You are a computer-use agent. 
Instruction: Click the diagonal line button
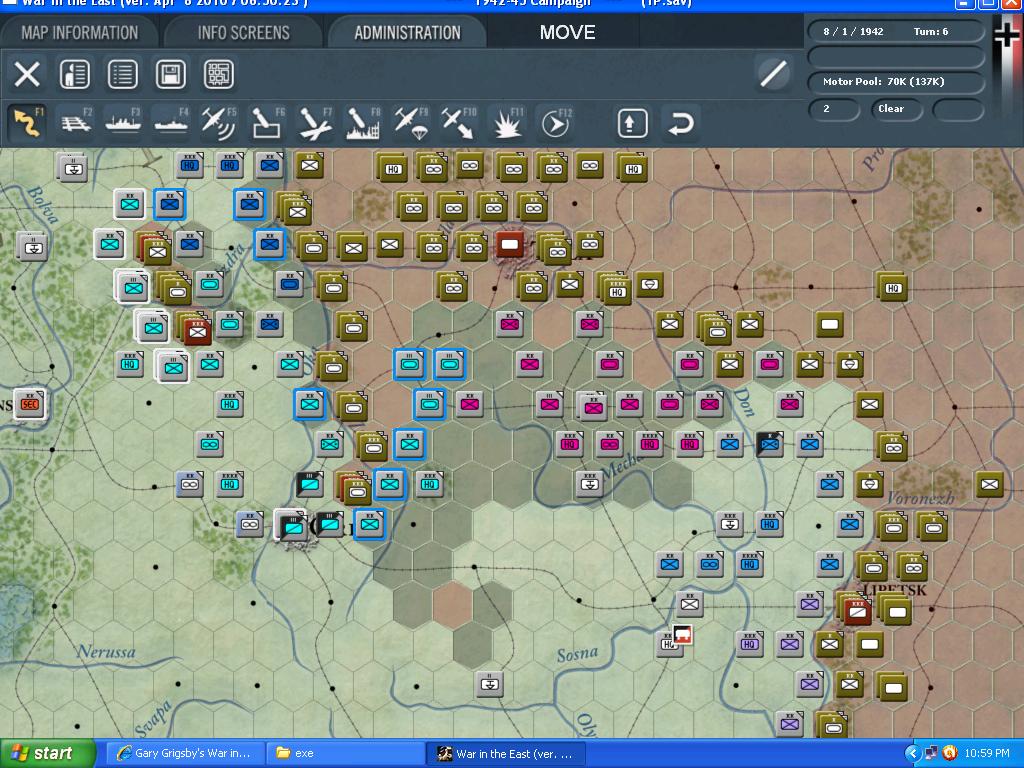(773, 73)
